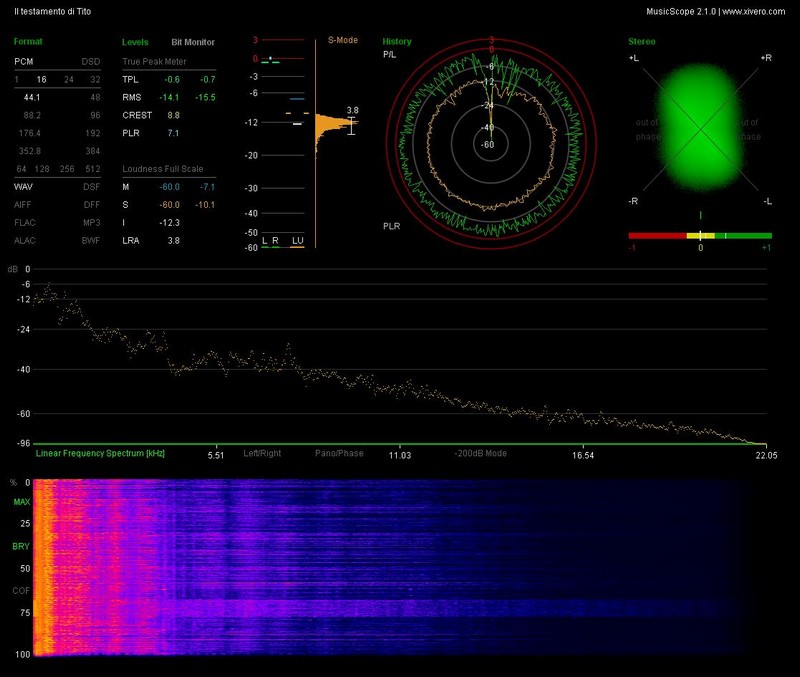The image size is (800, 677).
Task: Click the momentary max value -7.1
Action: coord(208,187)
